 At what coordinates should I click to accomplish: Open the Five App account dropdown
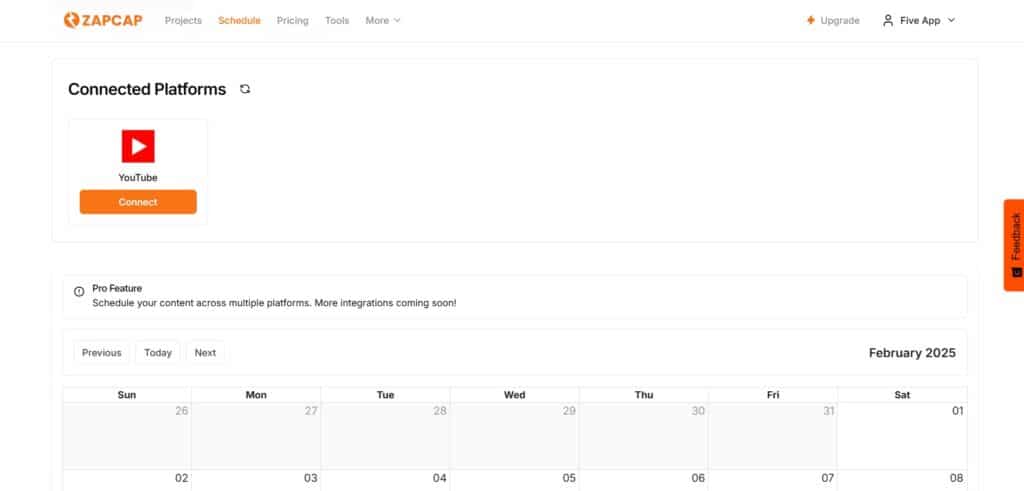click(x=919, y=20)
